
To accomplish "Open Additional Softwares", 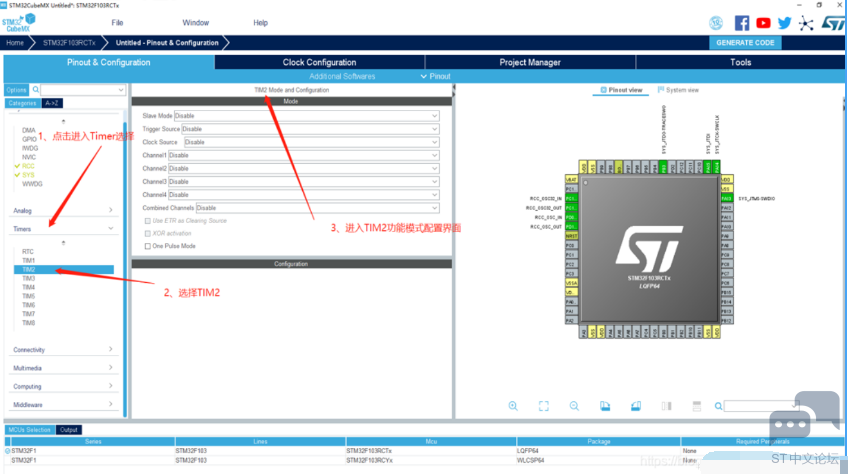I will (x=342, y=76).
